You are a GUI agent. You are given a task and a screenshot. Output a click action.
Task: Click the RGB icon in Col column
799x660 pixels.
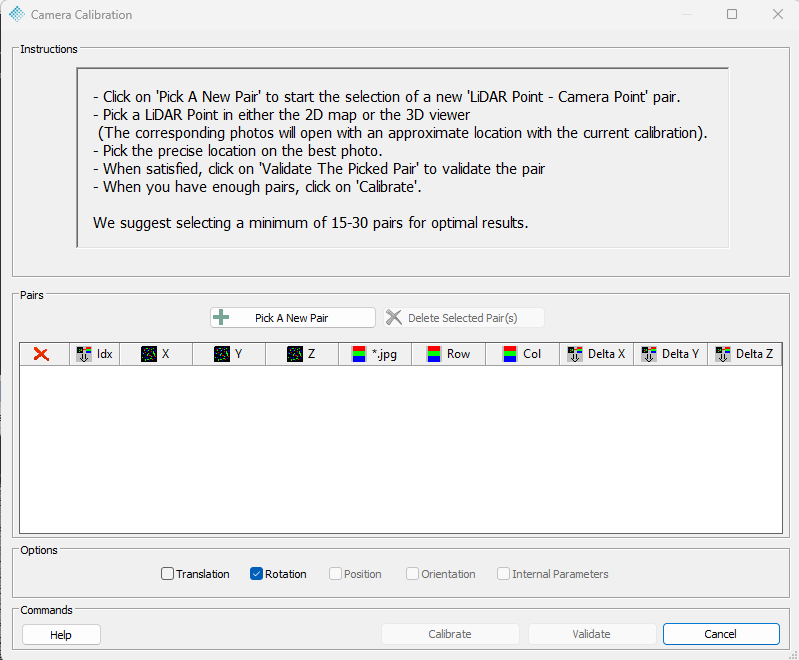point(510,354)
